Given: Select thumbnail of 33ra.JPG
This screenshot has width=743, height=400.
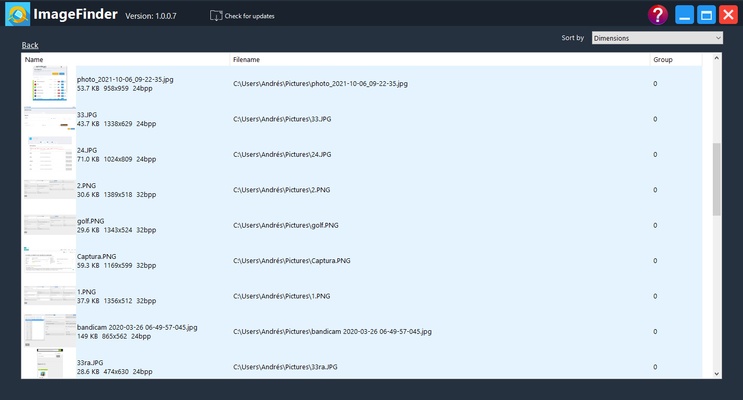Looking at the screenshot, I should (x=50, y=364).
